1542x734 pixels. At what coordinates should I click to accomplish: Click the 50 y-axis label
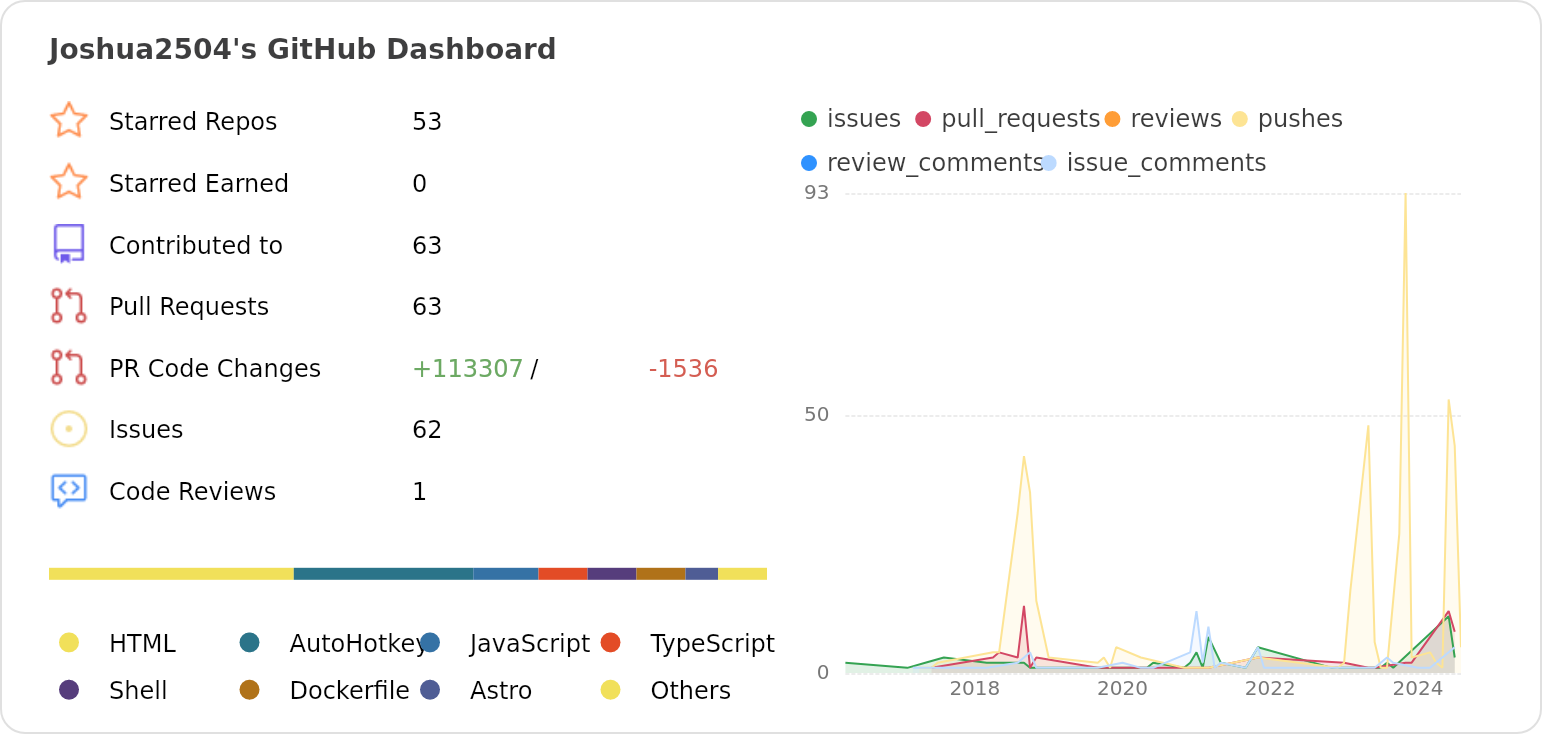tap(817, 415)
